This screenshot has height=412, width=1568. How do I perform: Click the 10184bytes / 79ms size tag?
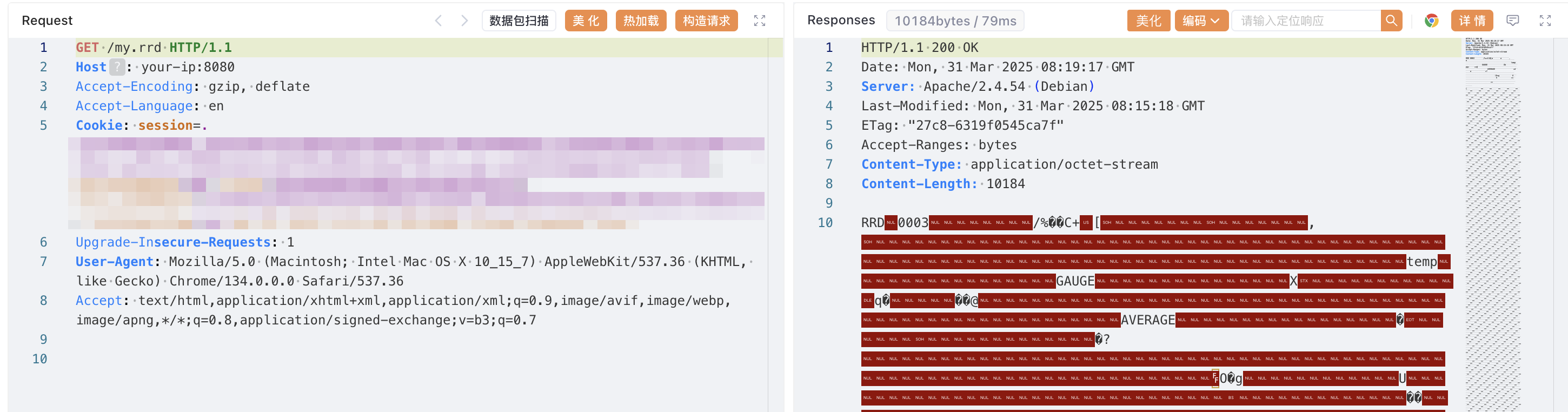(954, 21)
